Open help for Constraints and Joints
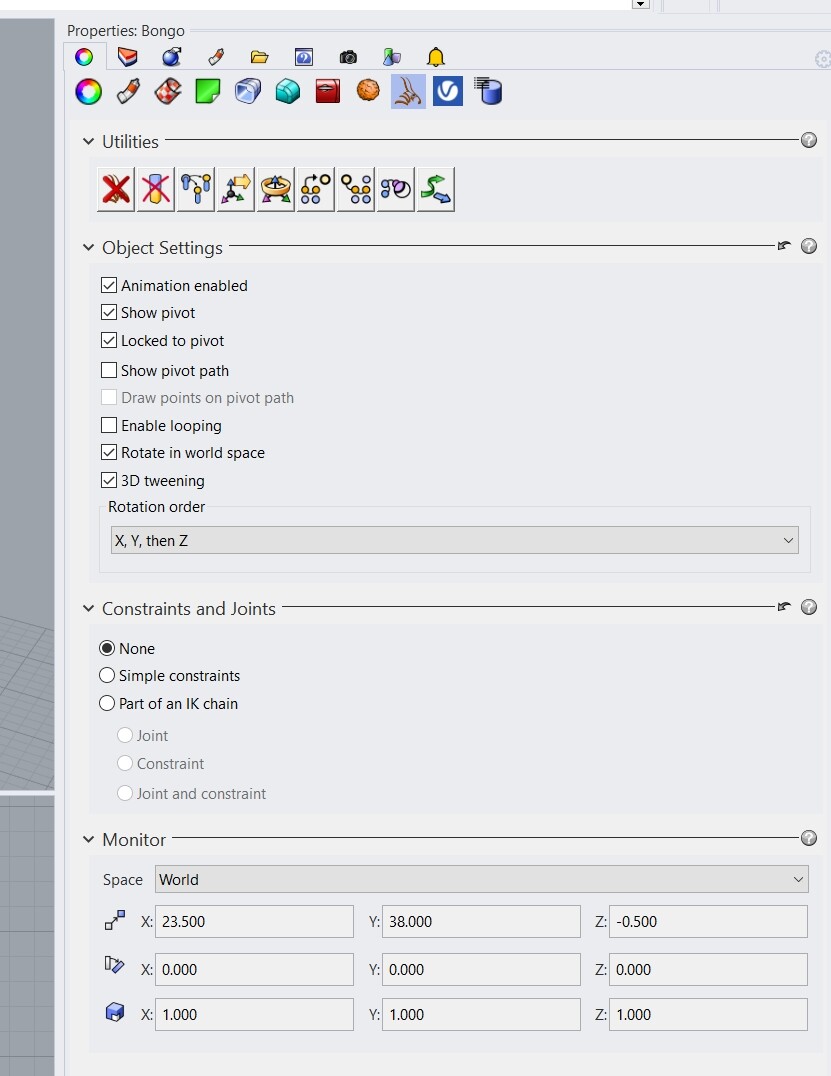Screen dimensions: 831x1076 809,607
